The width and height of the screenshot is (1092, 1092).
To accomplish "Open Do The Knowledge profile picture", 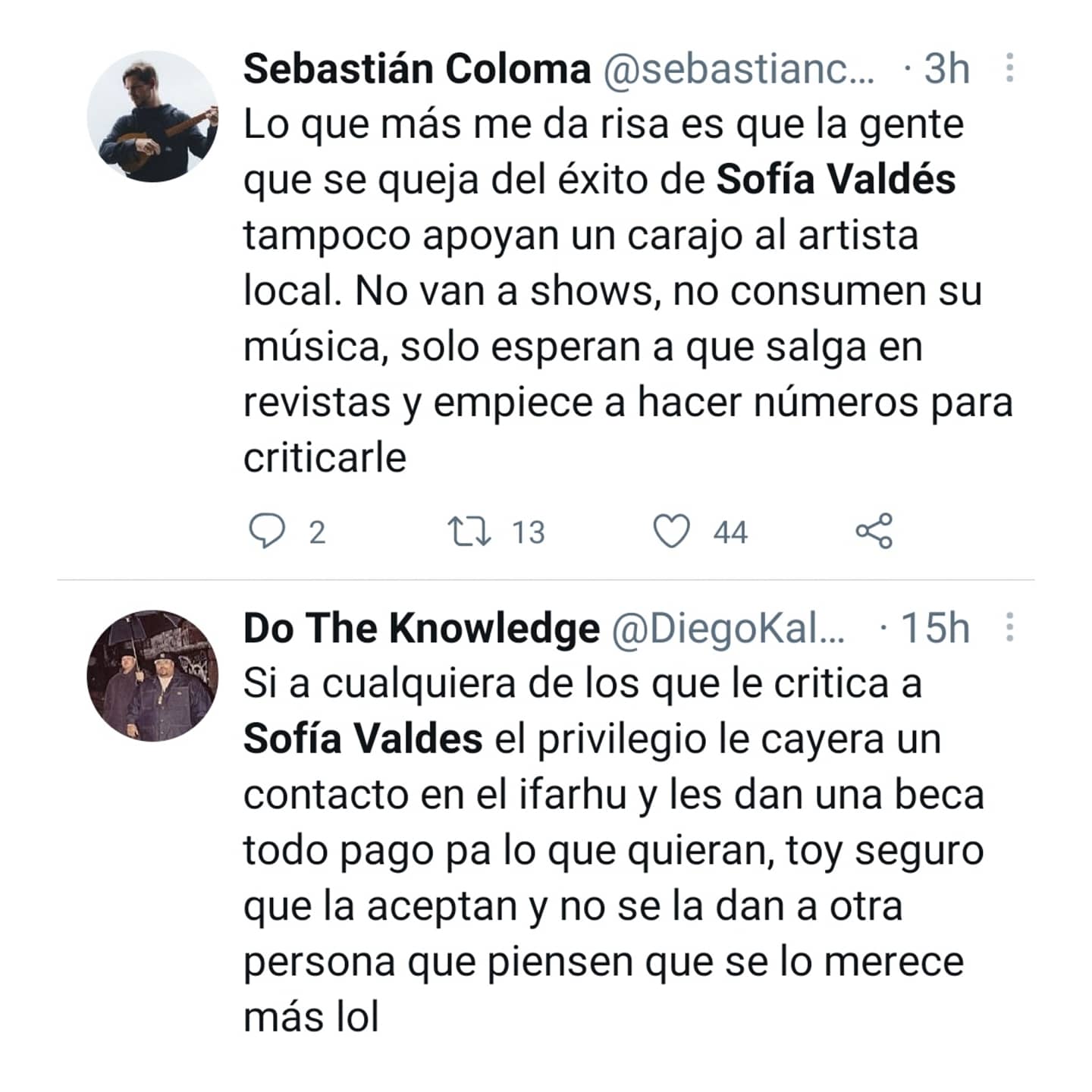I will 153,675.
